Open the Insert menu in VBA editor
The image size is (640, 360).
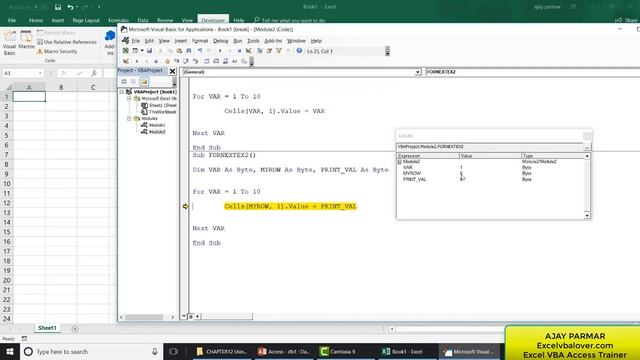(181, 41)
